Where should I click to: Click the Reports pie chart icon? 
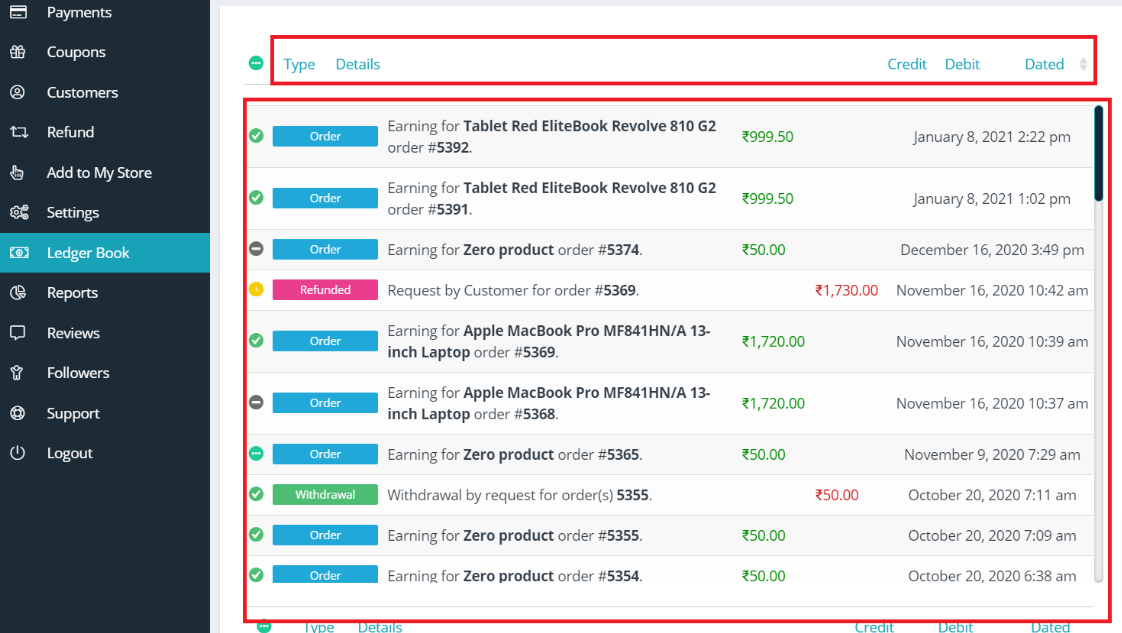tap(18, 293)
